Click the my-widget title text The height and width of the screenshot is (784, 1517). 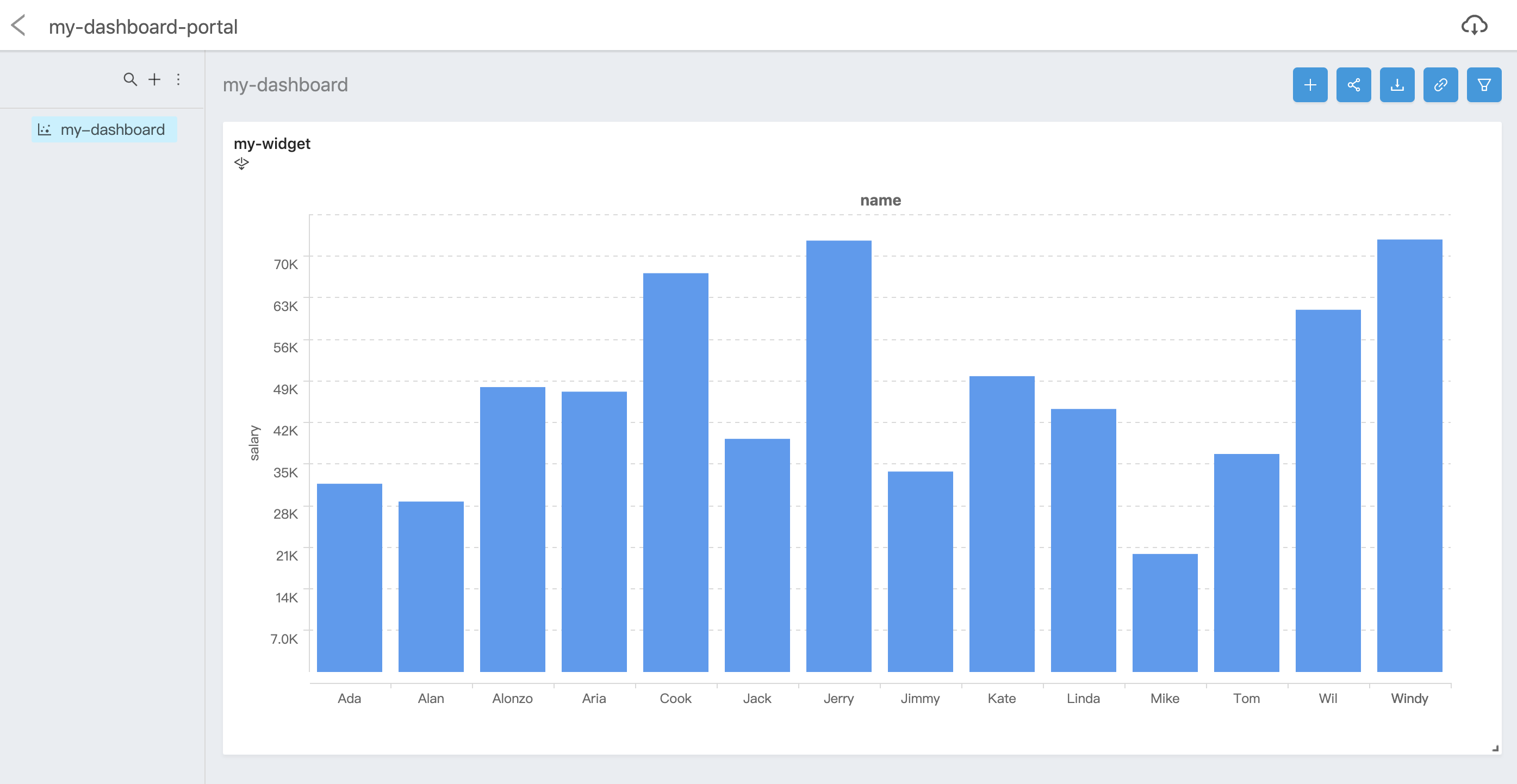271,144
